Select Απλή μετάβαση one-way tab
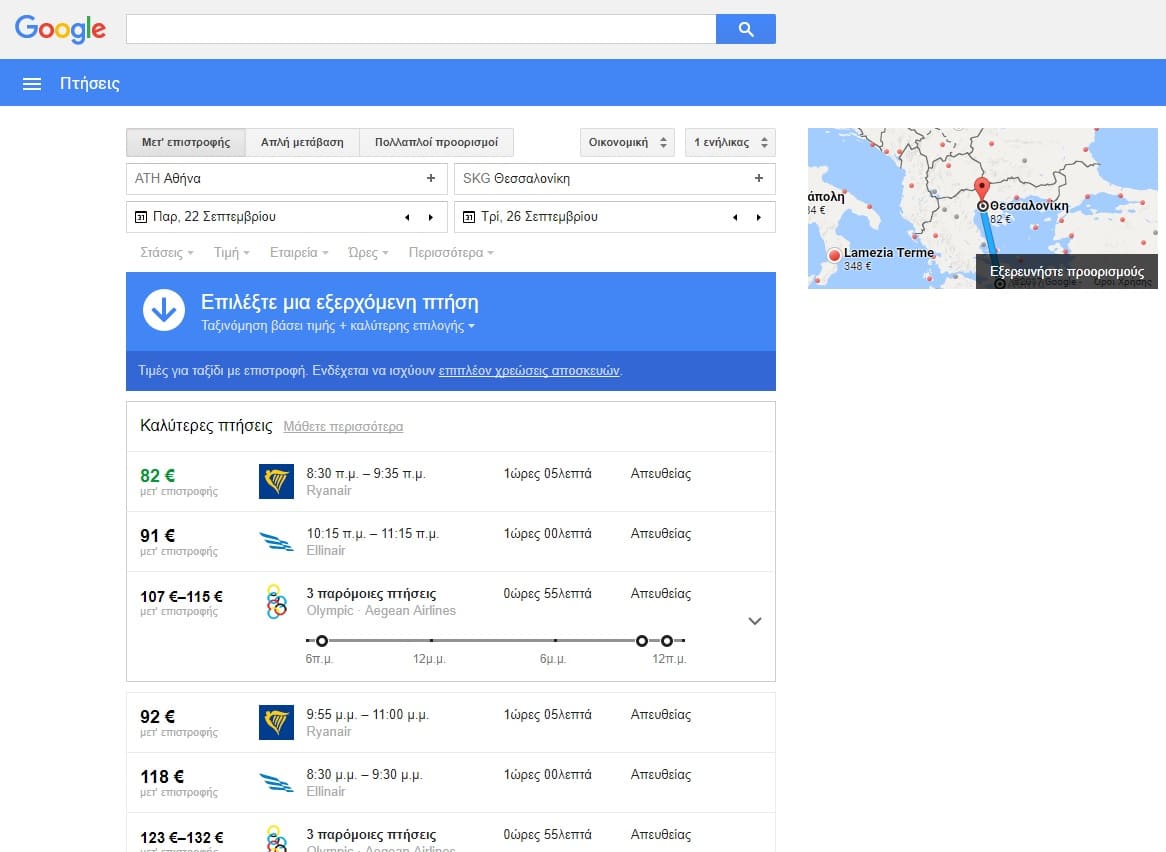Screen dimensions: 1166x852 click(x=302, y=143)
